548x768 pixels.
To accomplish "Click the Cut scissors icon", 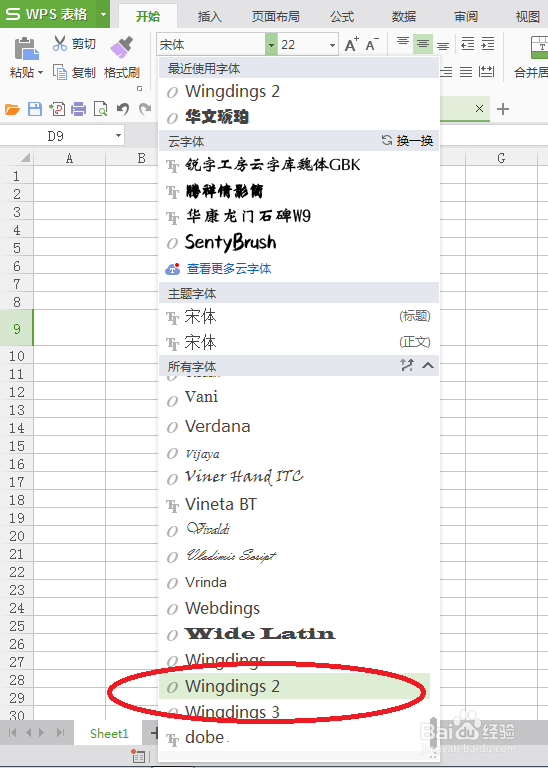I will tap(60, 43).
